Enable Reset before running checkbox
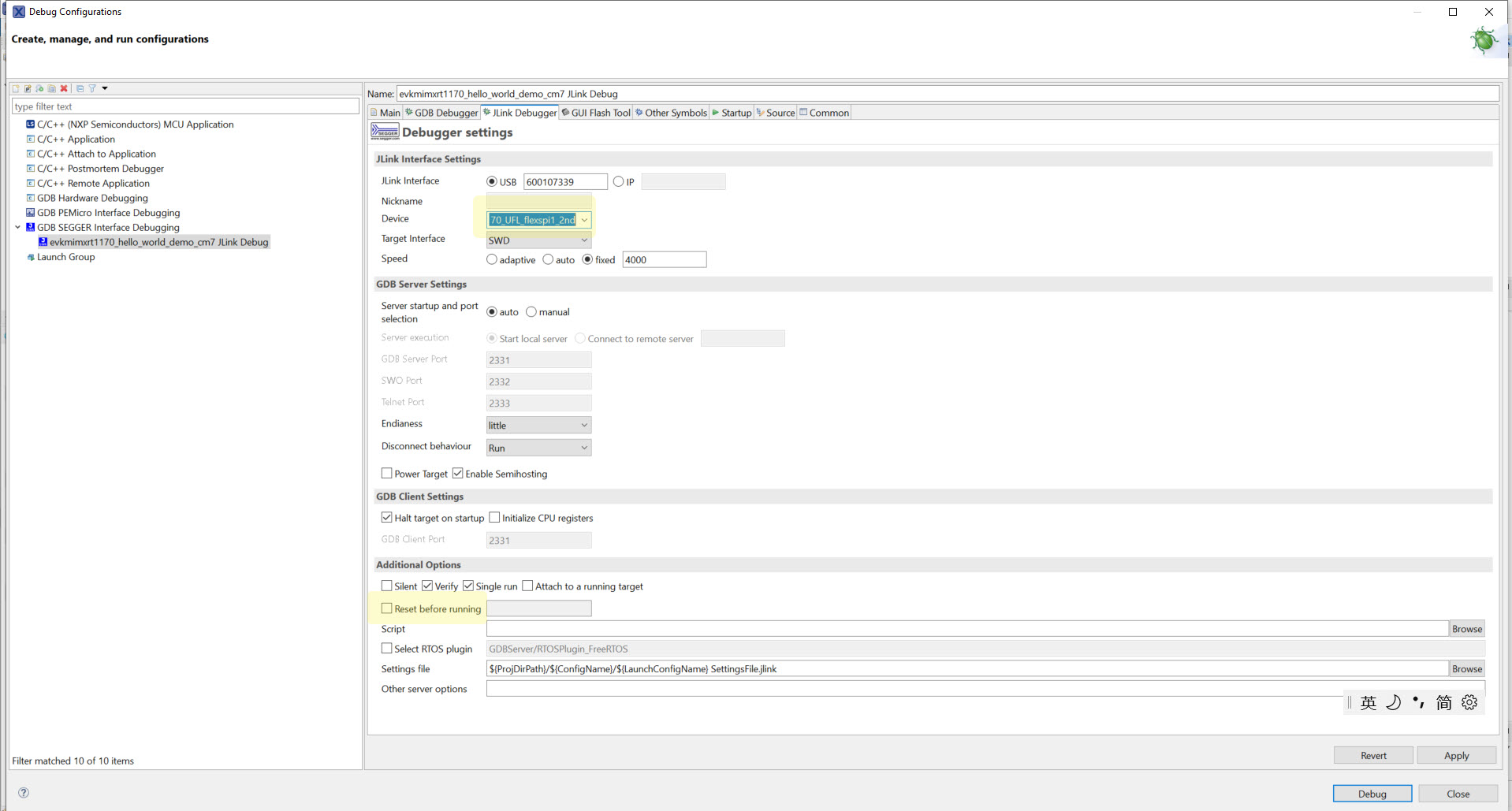1512x811 pixels. (386, 608)
